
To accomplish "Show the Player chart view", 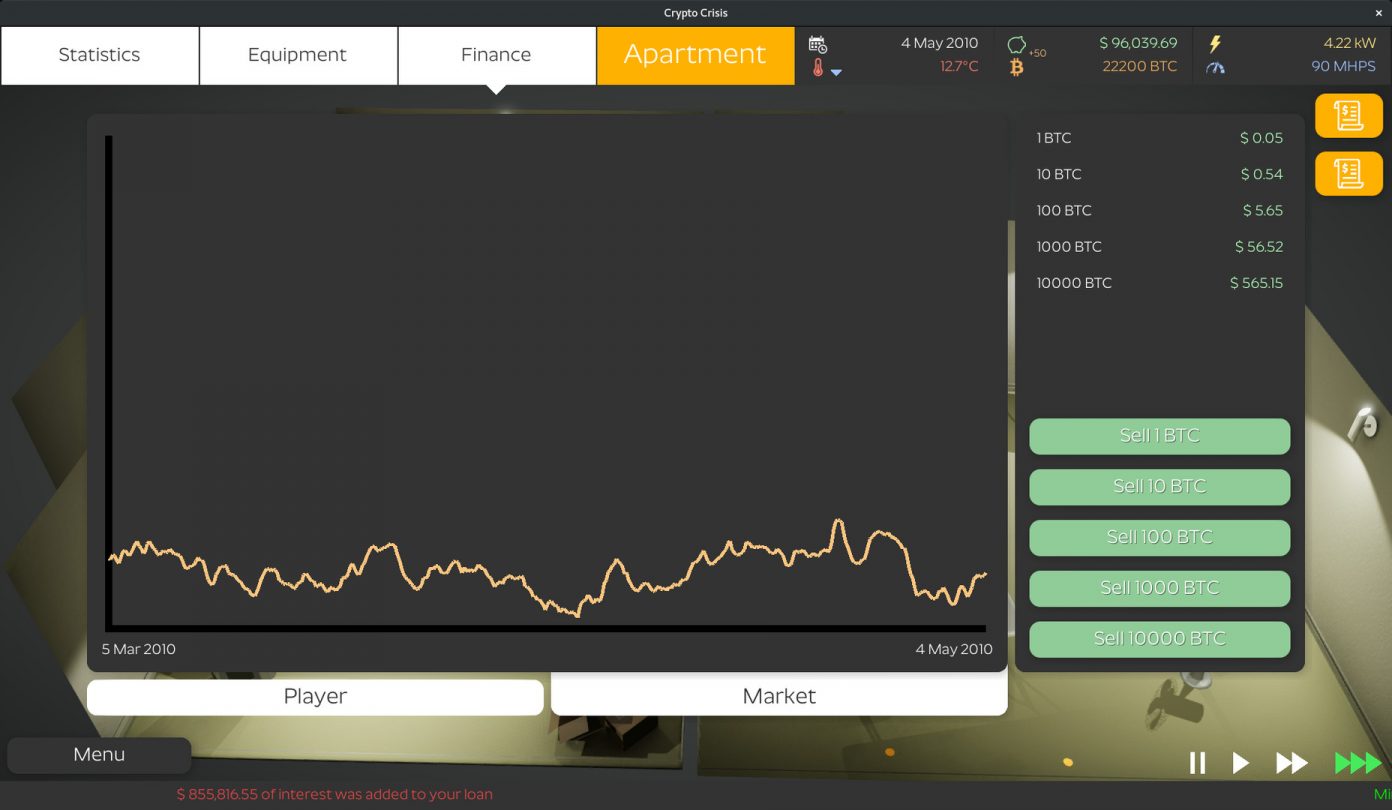I will tap(315, 697).
